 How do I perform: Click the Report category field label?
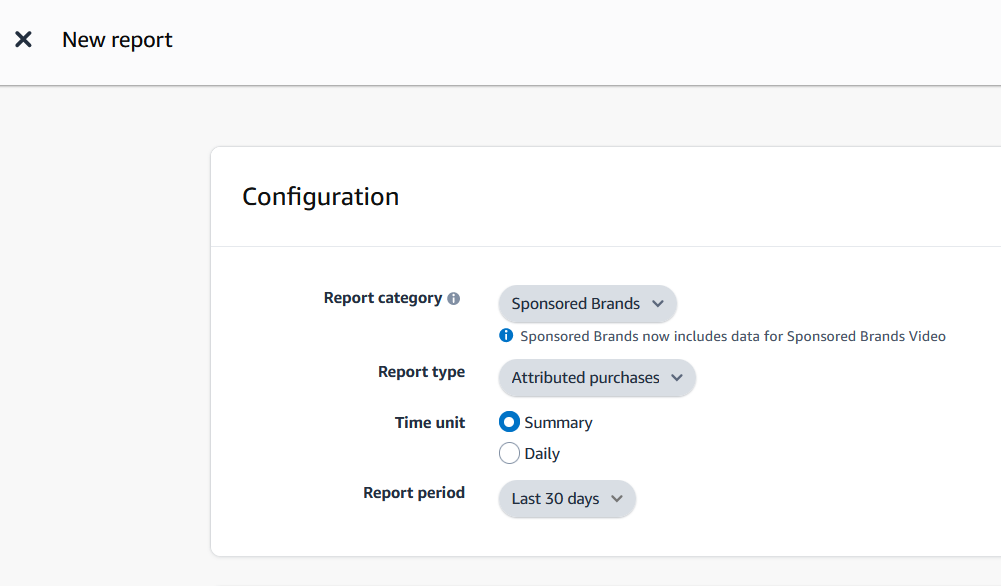pos(382,298)
